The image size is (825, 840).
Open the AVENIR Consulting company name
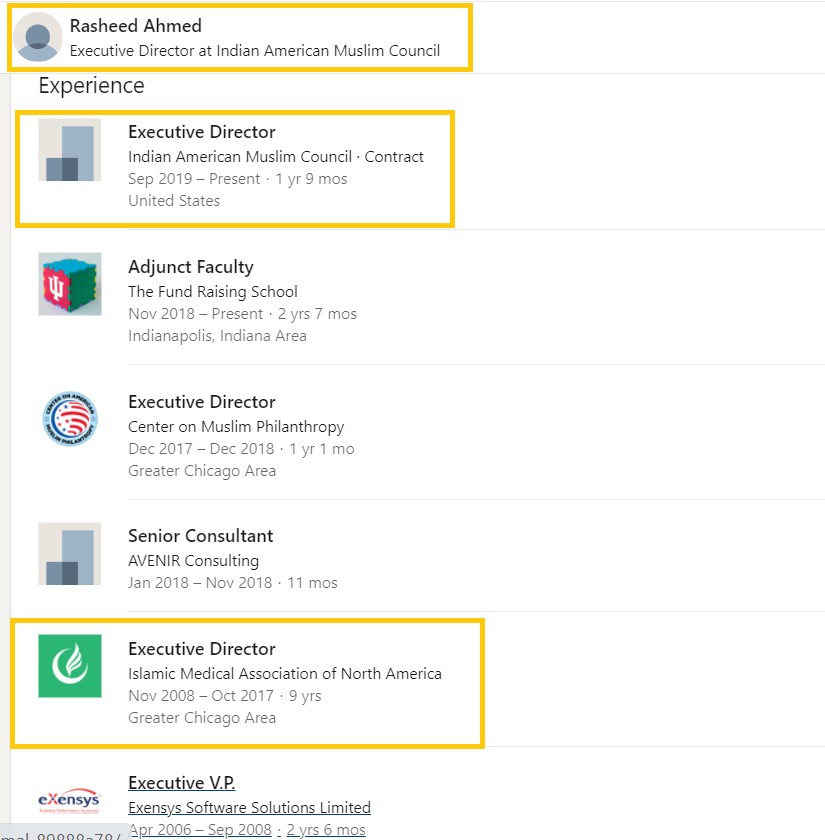193,560
